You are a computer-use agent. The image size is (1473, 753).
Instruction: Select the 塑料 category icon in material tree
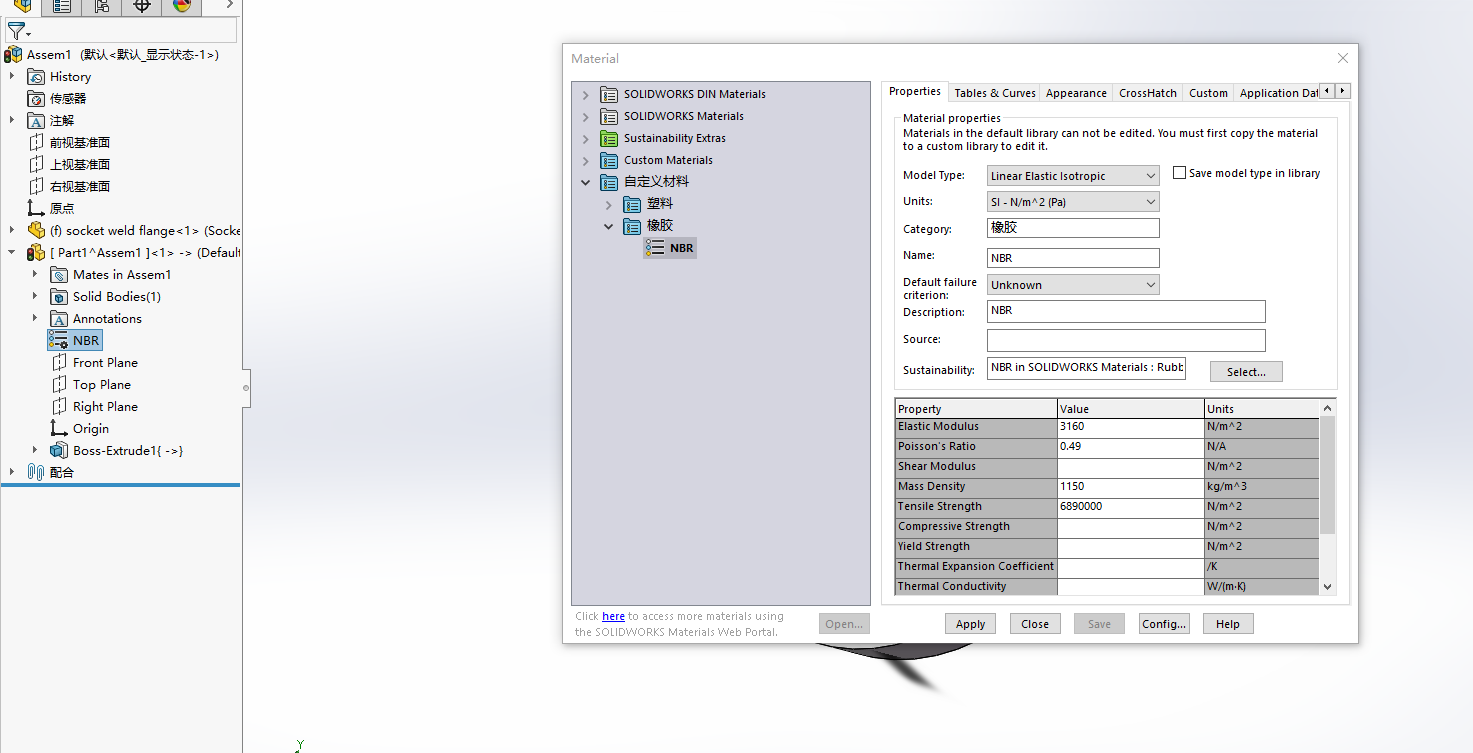(x=632, y=204)
